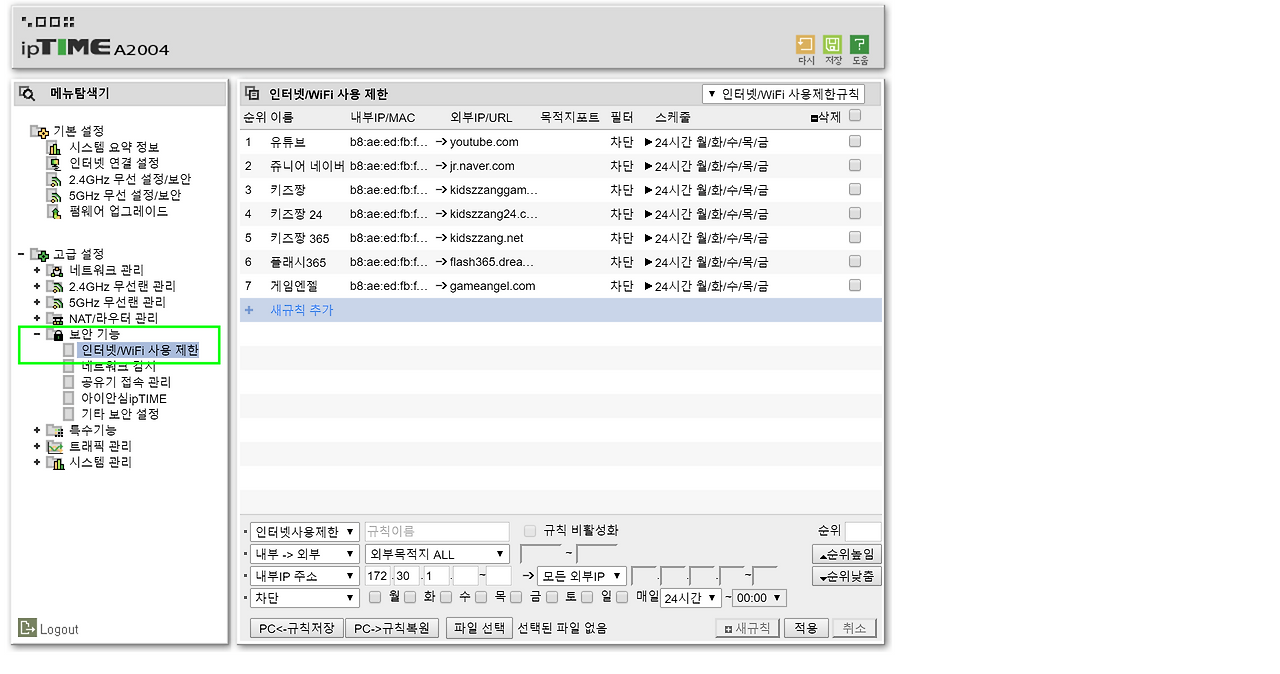This screenshot has width=1280, height=674.
Task: Enable the 규칙 비활성화 checkbox
Action: click(530, 531)
